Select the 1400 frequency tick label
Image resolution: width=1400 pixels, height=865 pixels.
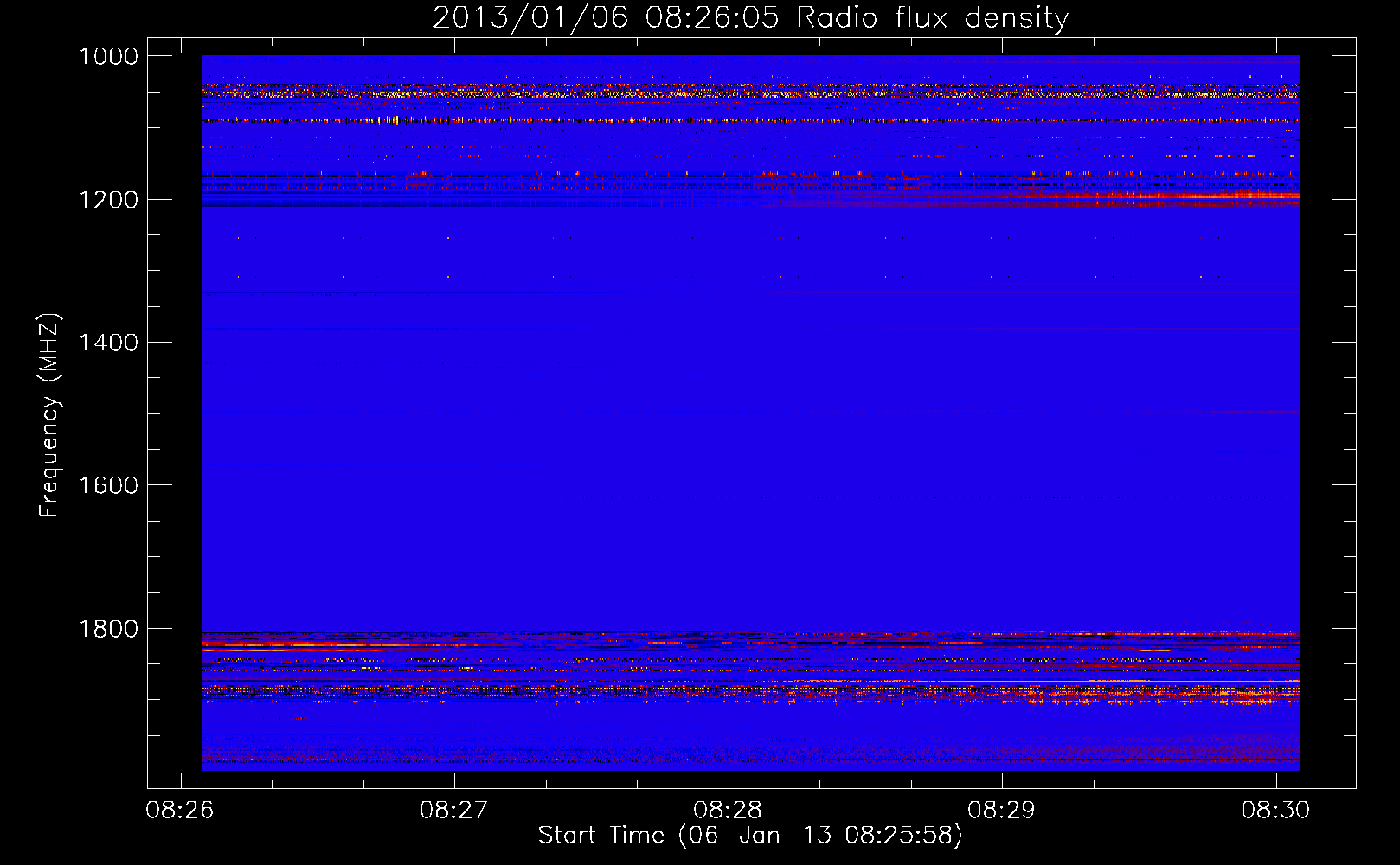(x=108, y=343)
